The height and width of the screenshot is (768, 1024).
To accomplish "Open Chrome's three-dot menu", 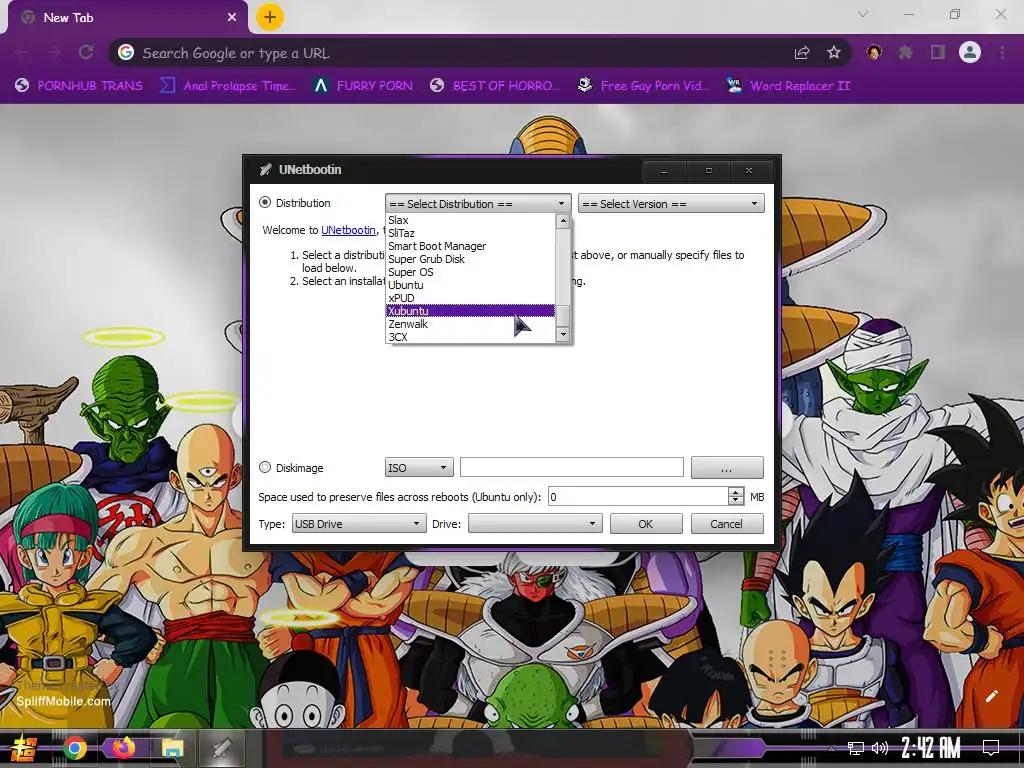I will 1002,53.
